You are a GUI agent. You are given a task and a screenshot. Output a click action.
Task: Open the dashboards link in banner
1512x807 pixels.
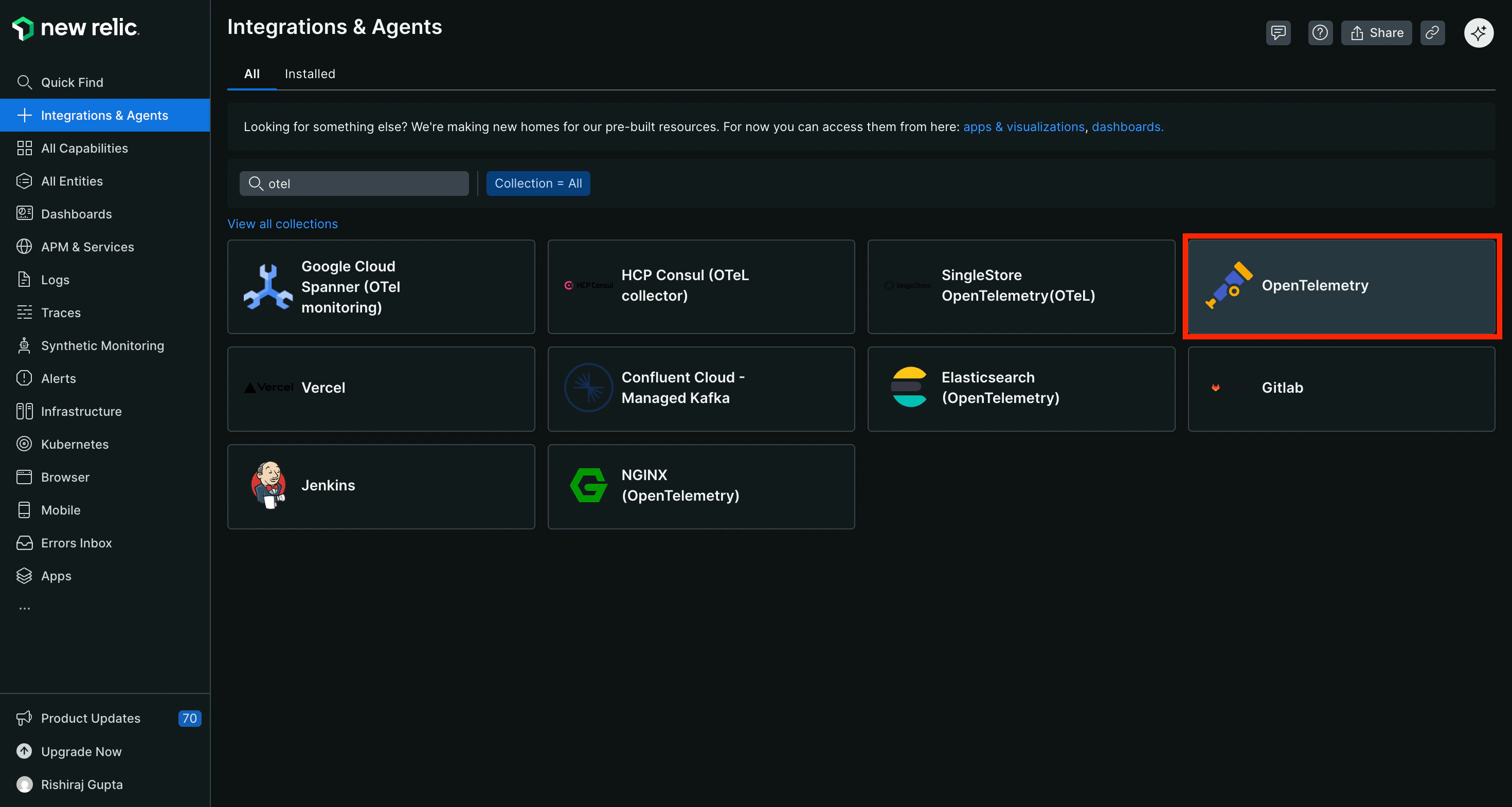1127,126
